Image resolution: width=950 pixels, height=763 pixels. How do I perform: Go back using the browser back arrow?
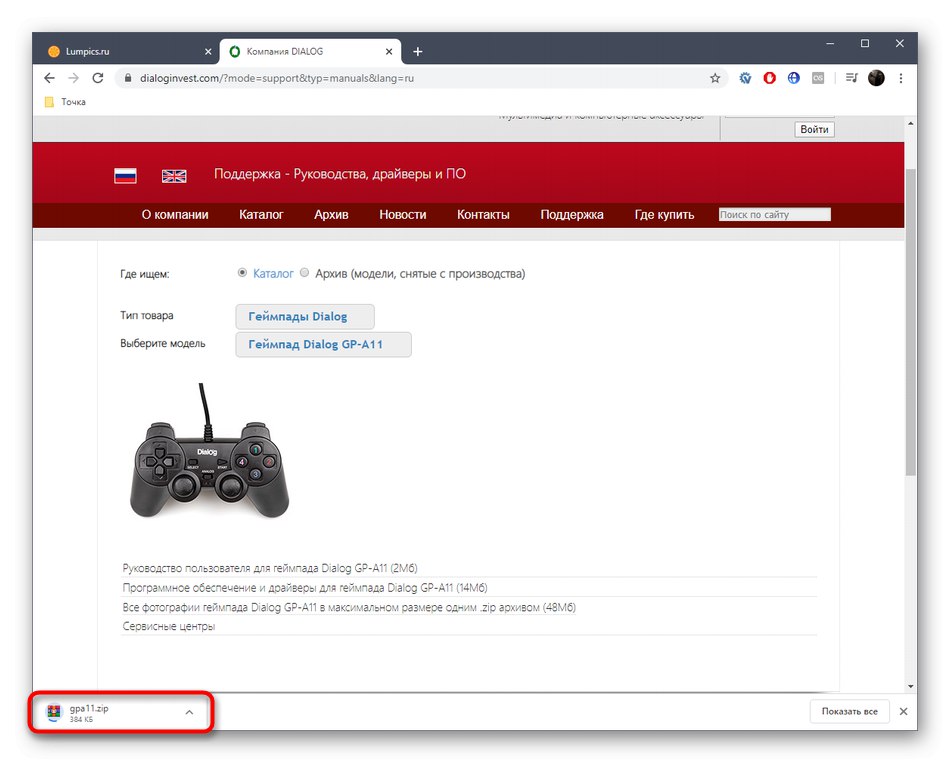point(50,78)
